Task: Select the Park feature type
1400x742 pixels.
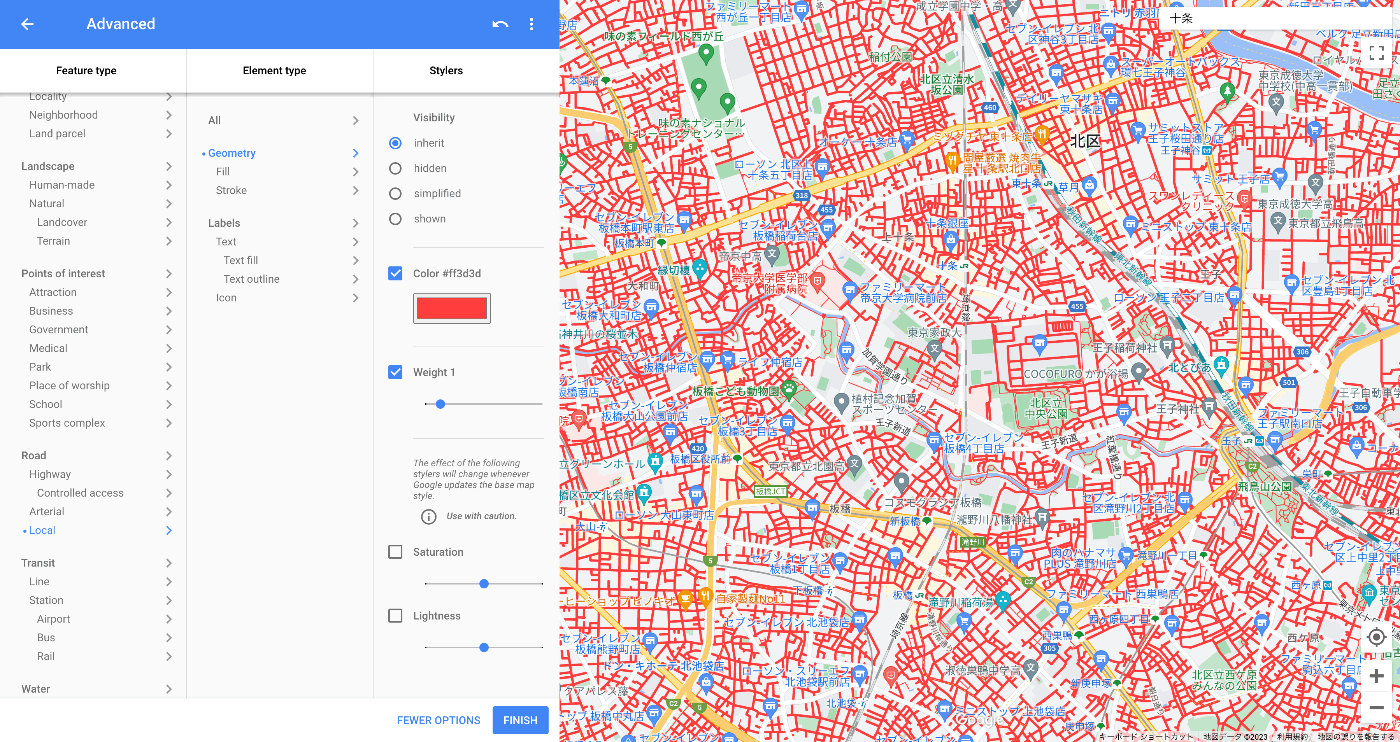Action: pos(40,367)
